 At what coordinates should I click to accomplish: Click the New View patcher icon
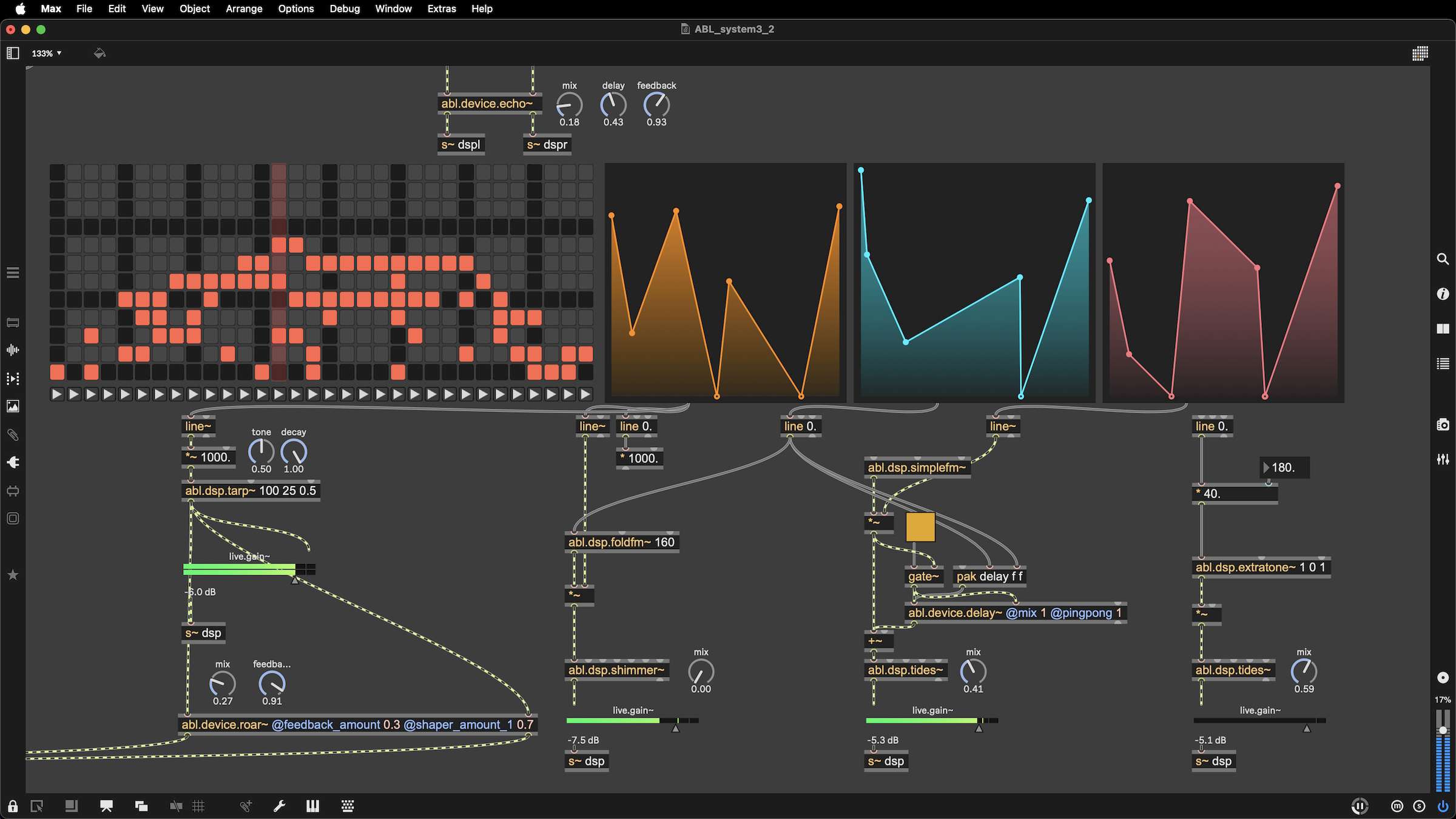[37, 806]
